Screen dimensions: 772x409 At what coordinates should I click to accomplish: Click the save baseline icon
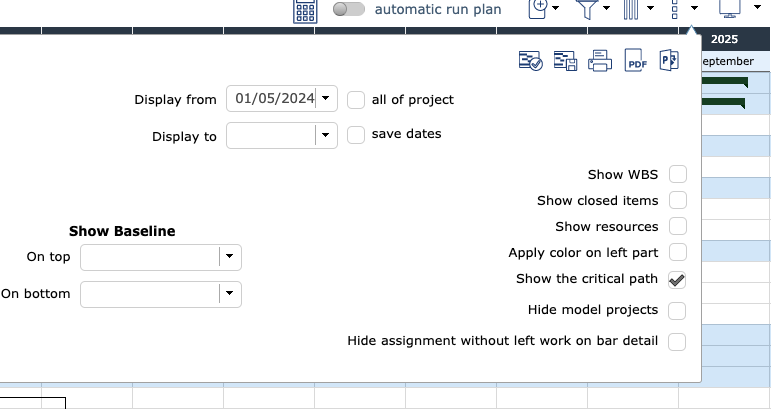click(565, 62)
